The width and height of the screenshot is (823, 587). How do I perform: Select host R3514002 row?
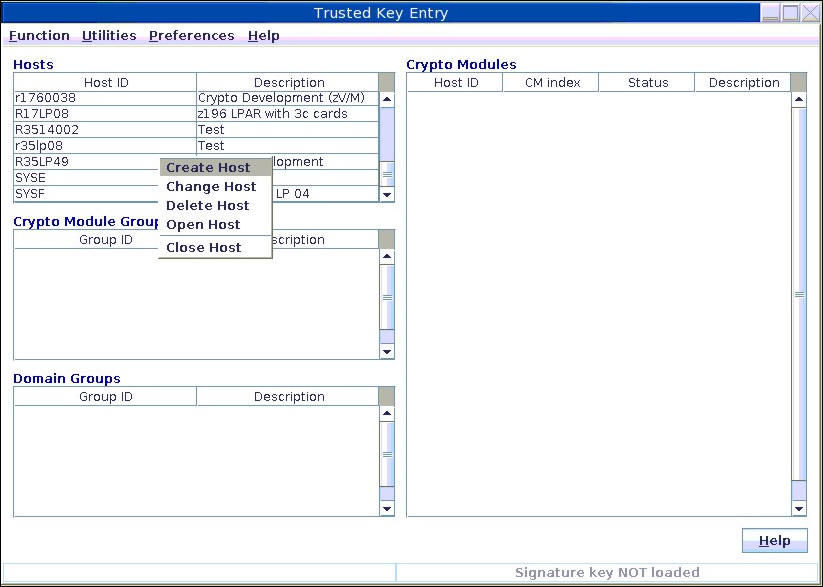pyautogui.click(x=196, y=130)
